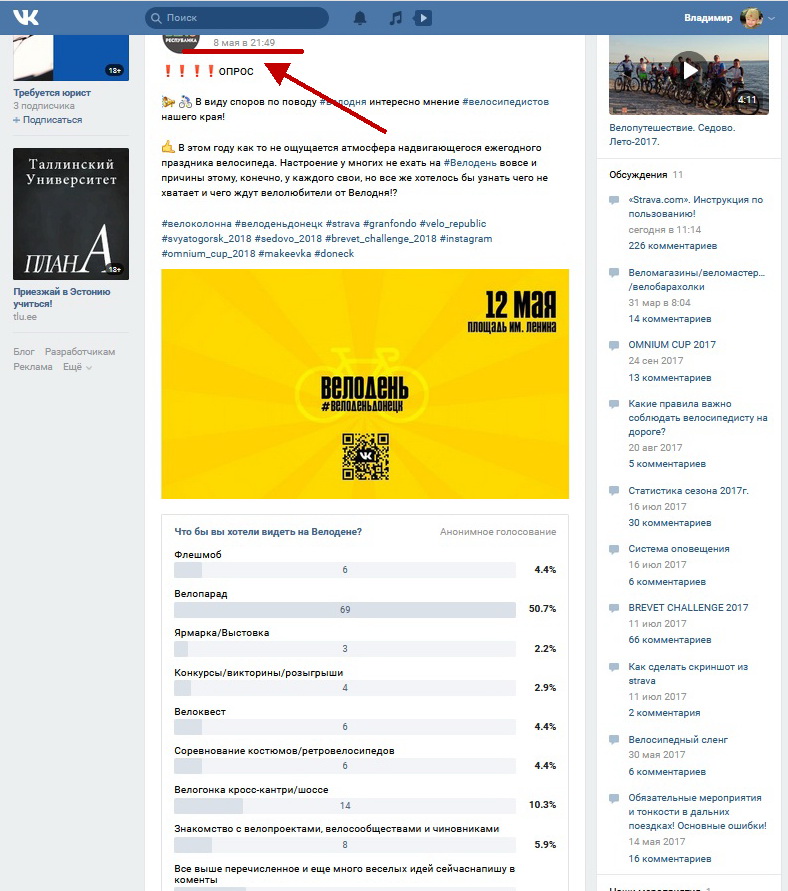Open the #велоколонна hashtag

pyautogui.click(x=196, y=225)
